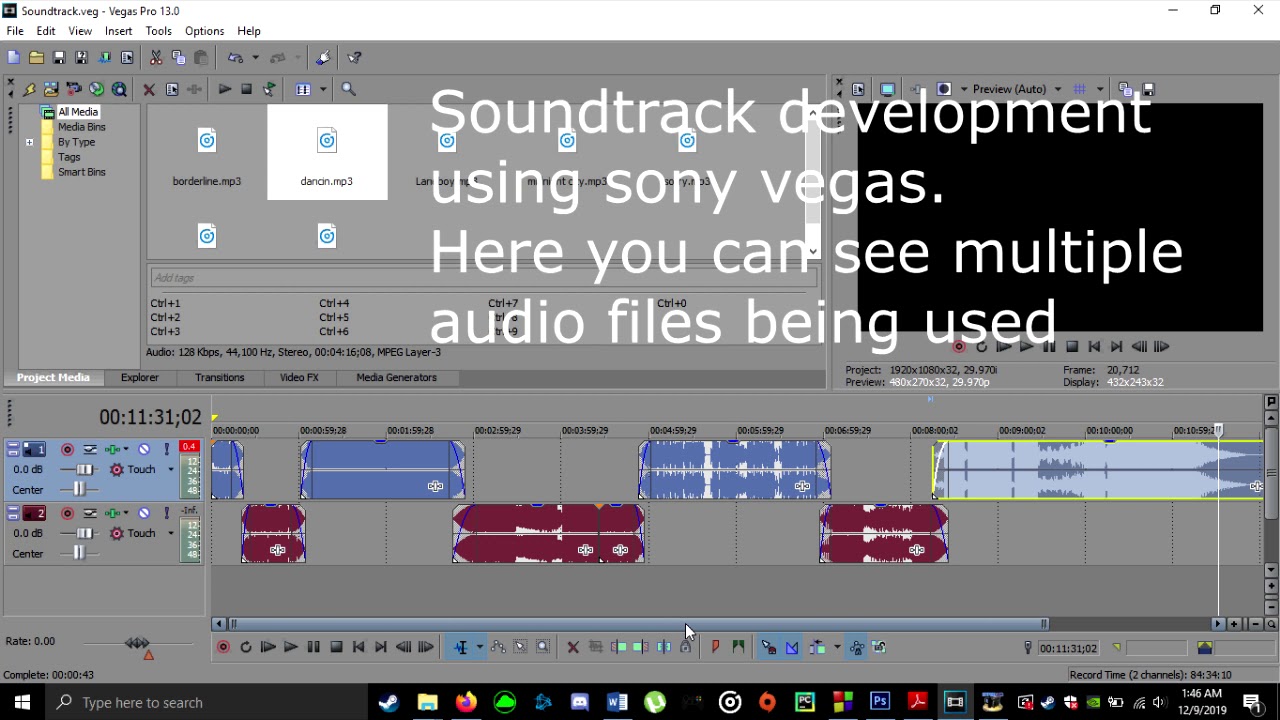
Task: Open track 1 Touch automation mode dropdown
Action: click(x=170, y=470)
